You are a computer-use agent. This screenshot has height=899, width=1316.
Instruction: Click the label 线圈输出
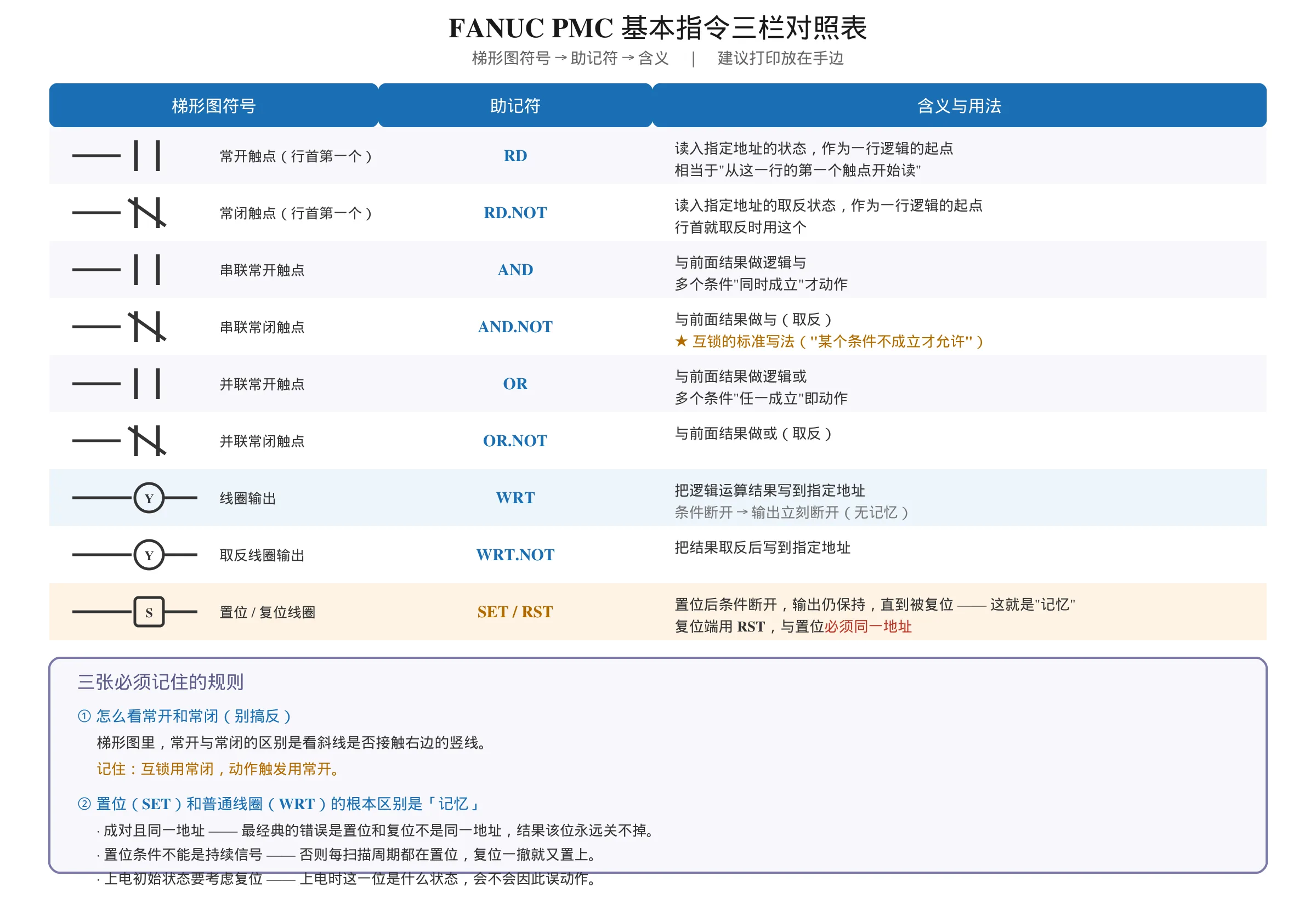[248, 498]
